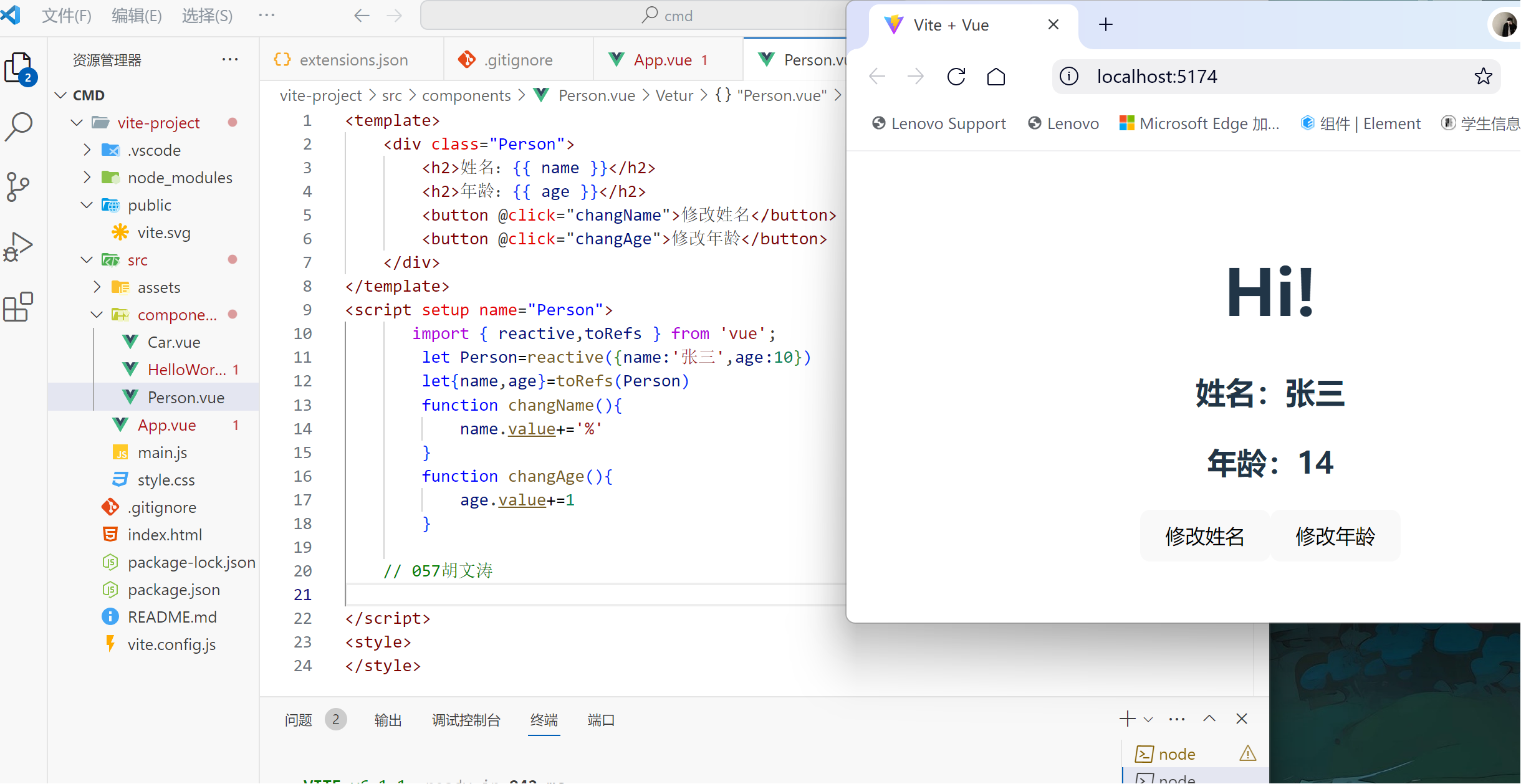This screenshot has width=1521, height=784.
Task: Expand the assets folder
Action: pos(97,287)
